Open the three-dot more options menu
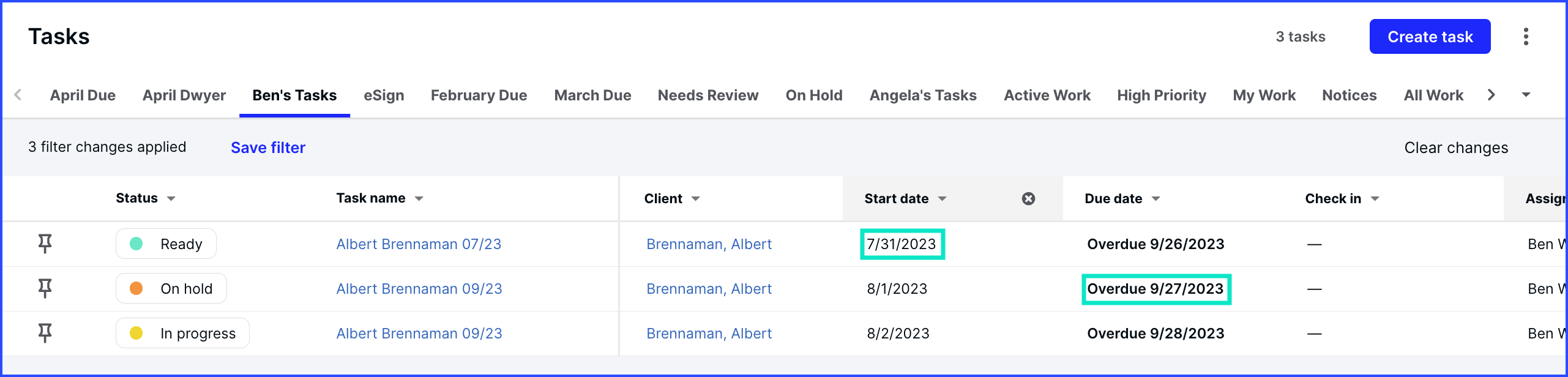 click(x=1526, y=37)
